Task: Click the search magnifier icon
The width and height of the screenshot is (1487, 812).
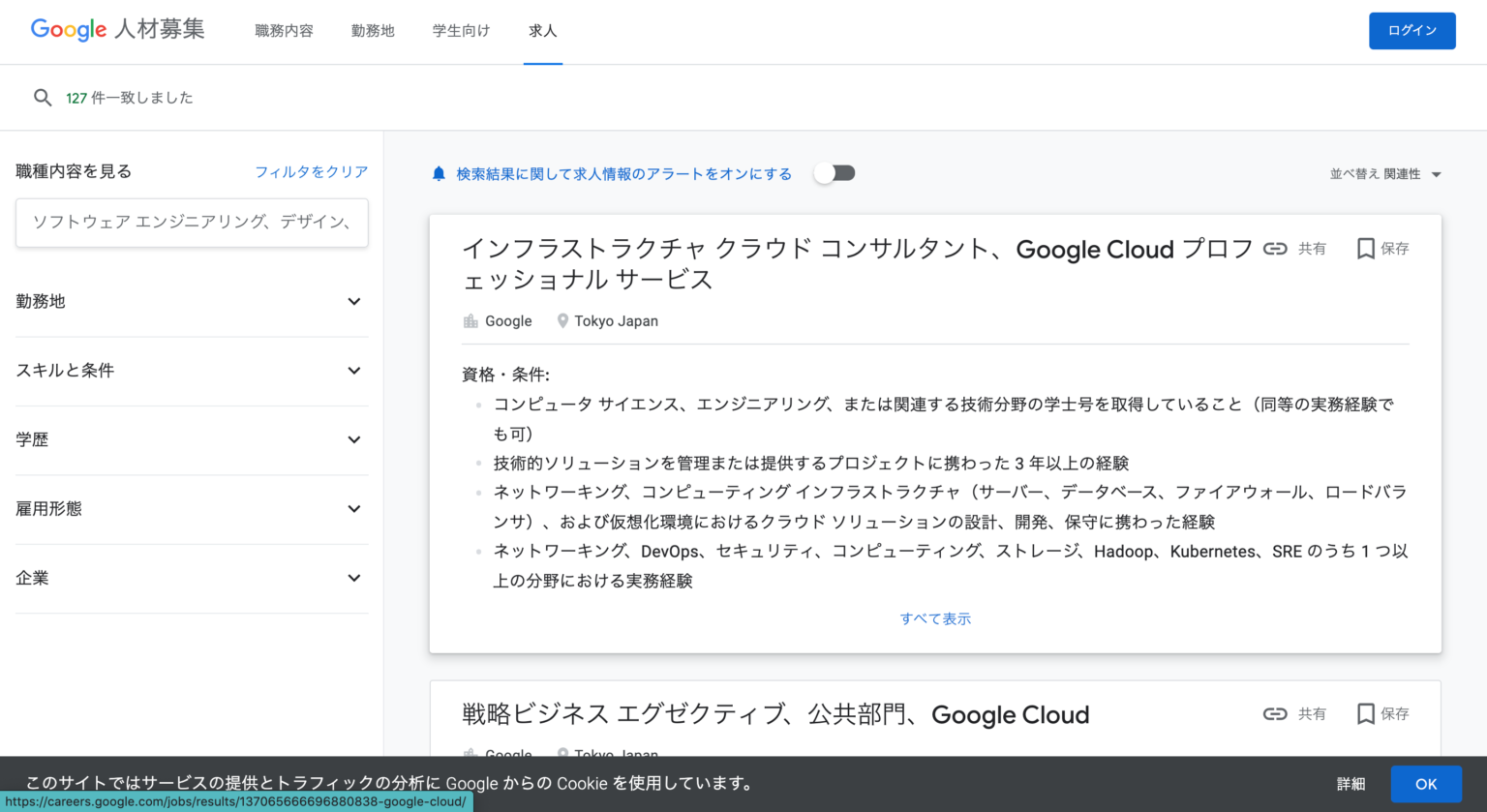Action: click(43, 97)
